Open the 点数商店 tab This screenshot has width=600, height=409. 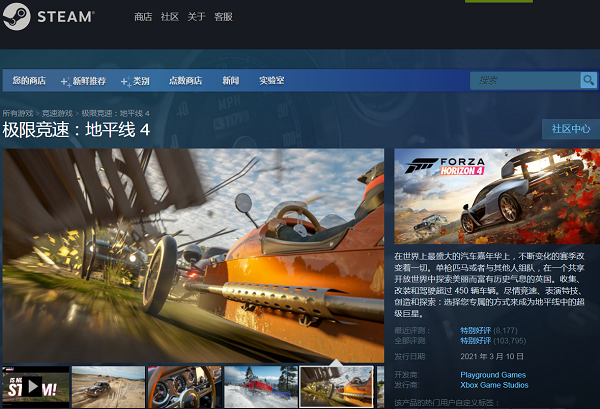coord(186,80)
